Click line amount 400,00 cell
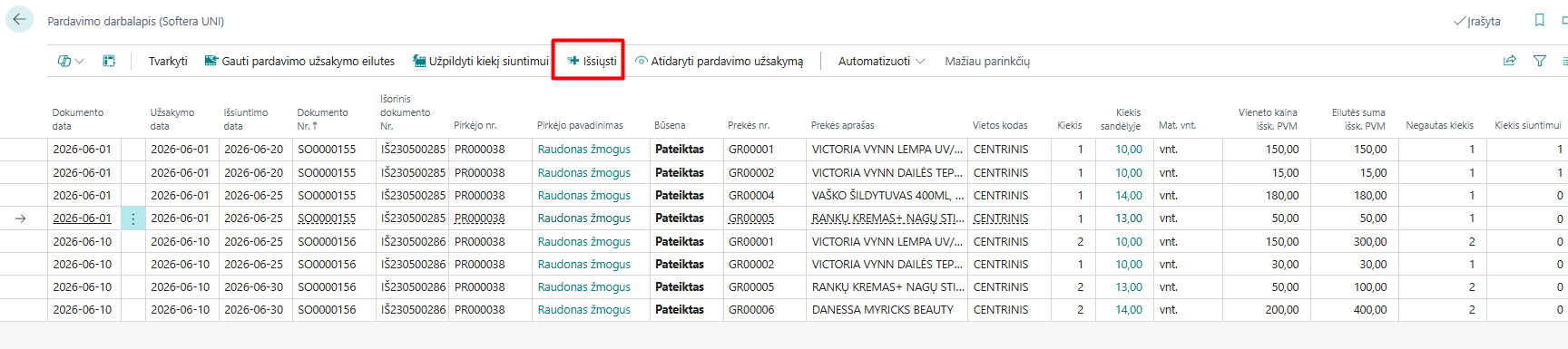This screenshot has height=349, width=1568. pyautogui.click(x=1370, y=310)
